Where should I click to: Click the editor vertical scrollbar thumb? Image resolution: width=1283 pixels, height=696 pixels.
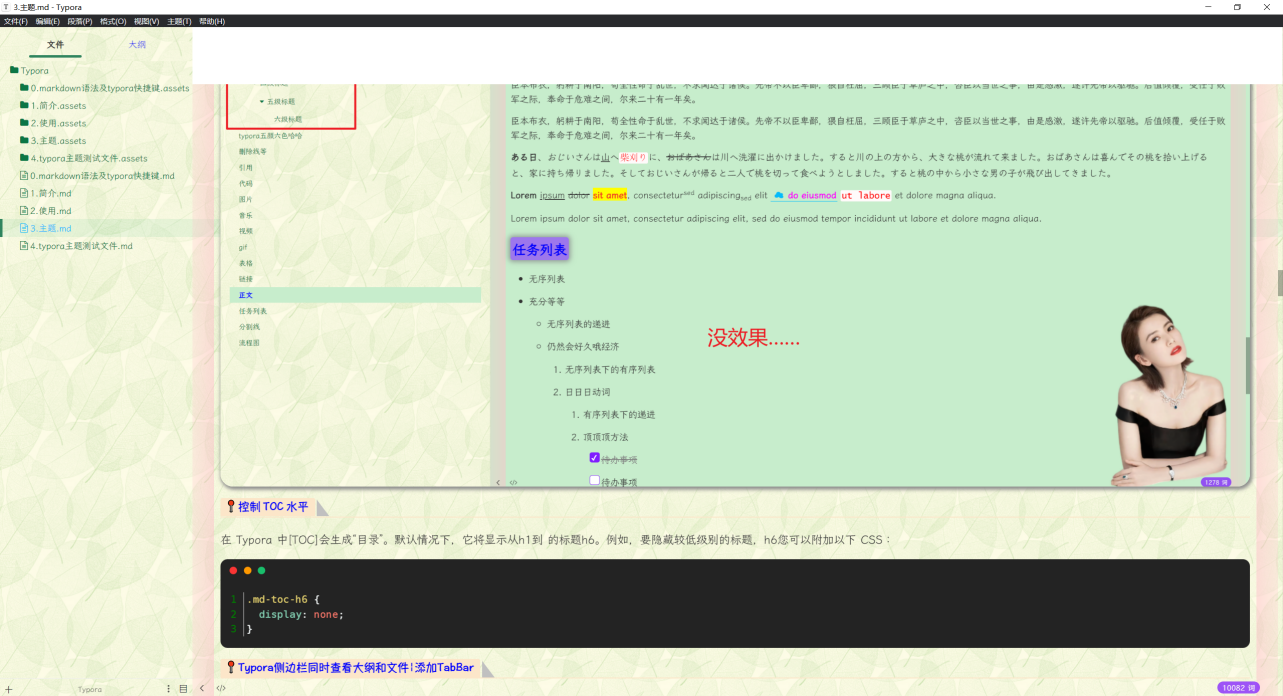[x=1279, y=283]
